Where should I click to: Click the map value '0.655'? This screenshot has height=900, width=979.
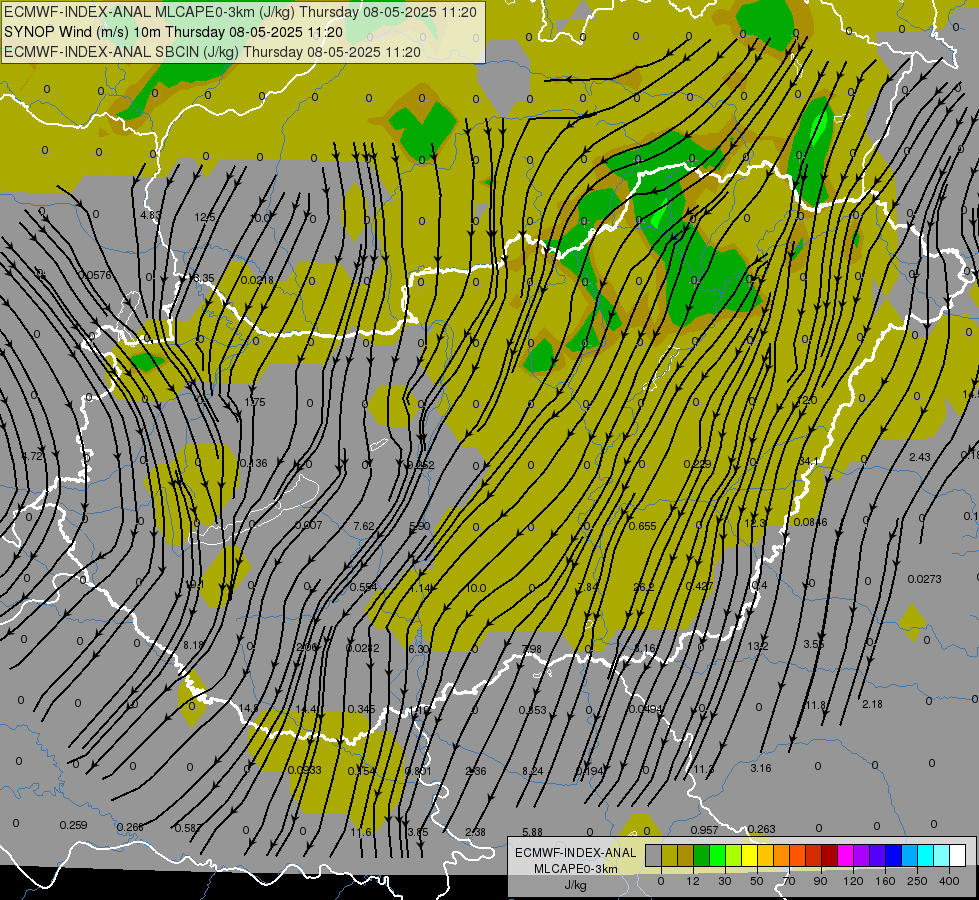point(642,527)
